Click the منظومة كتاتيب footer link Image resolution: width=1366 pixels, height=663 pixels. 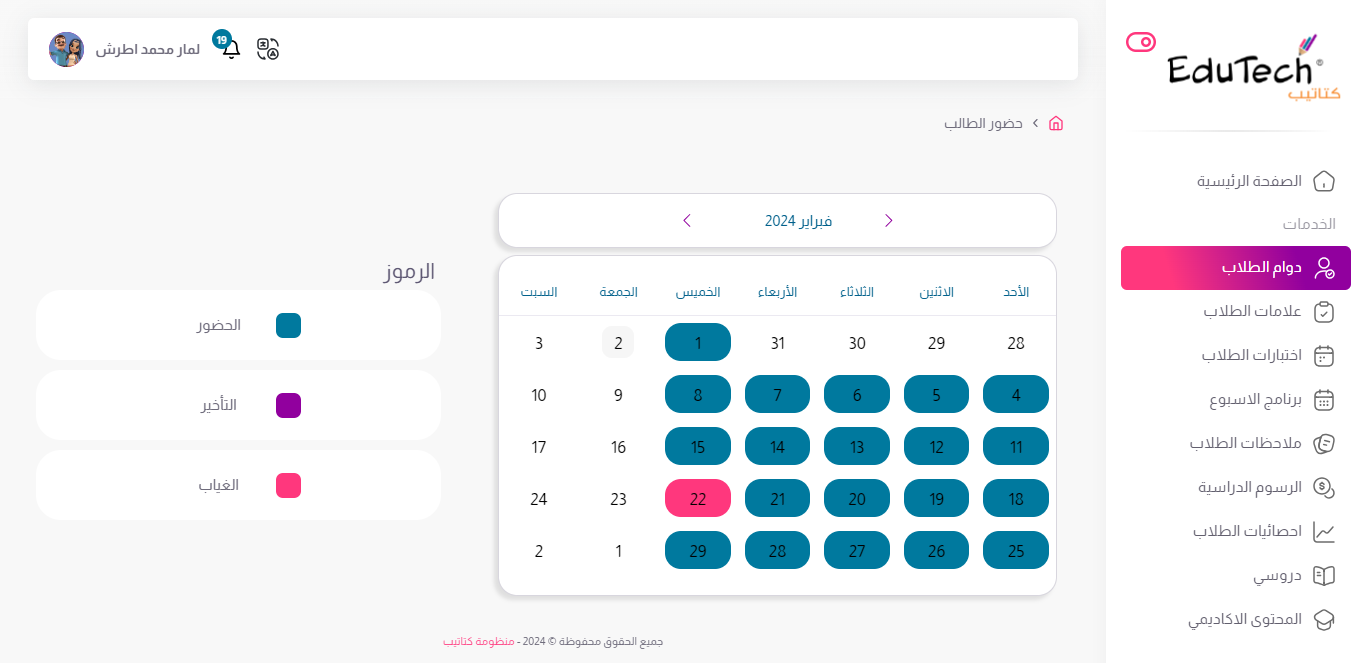[478, 641]
